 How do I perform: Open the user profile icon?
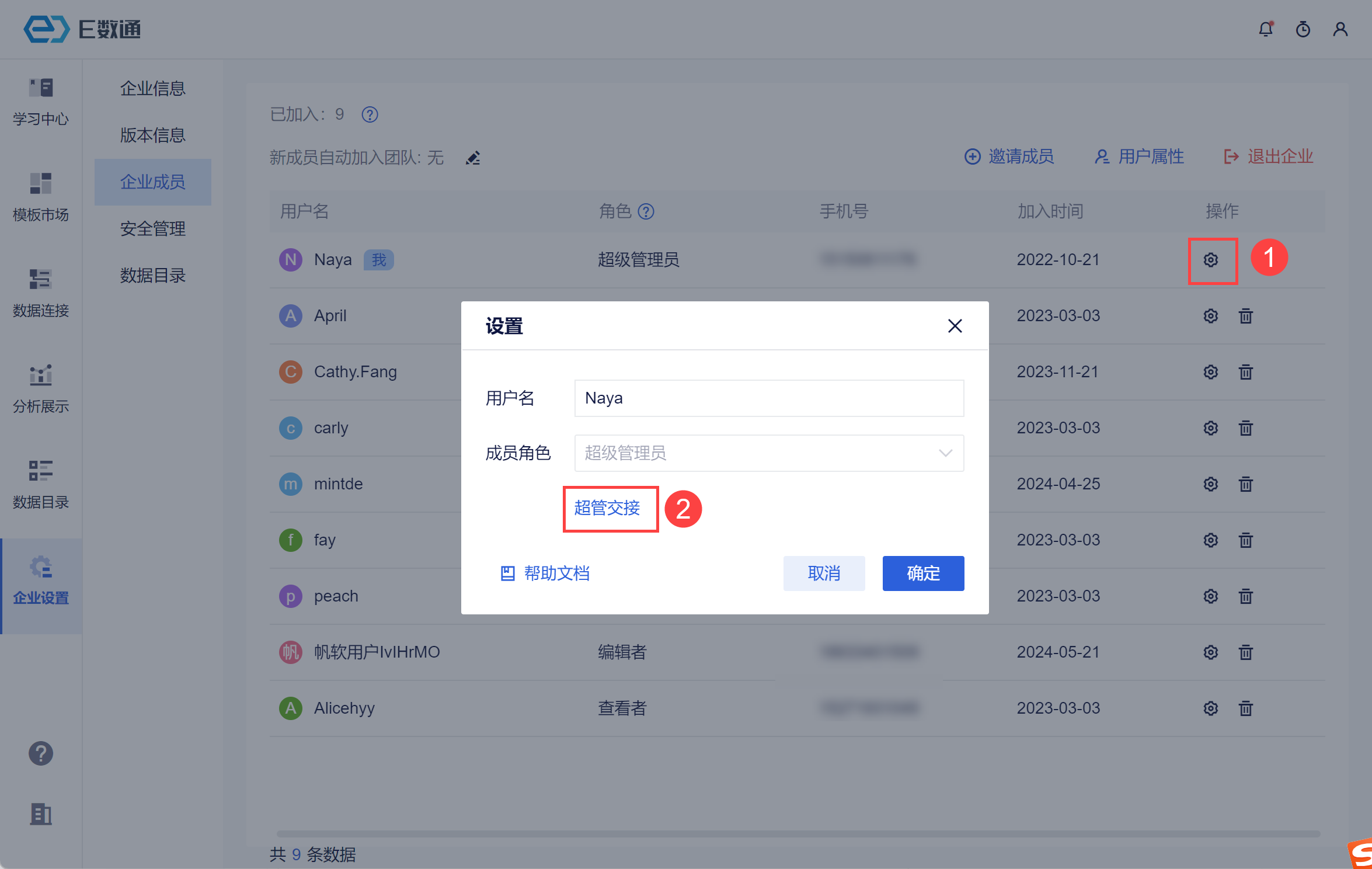click(x=1340, y=29)
